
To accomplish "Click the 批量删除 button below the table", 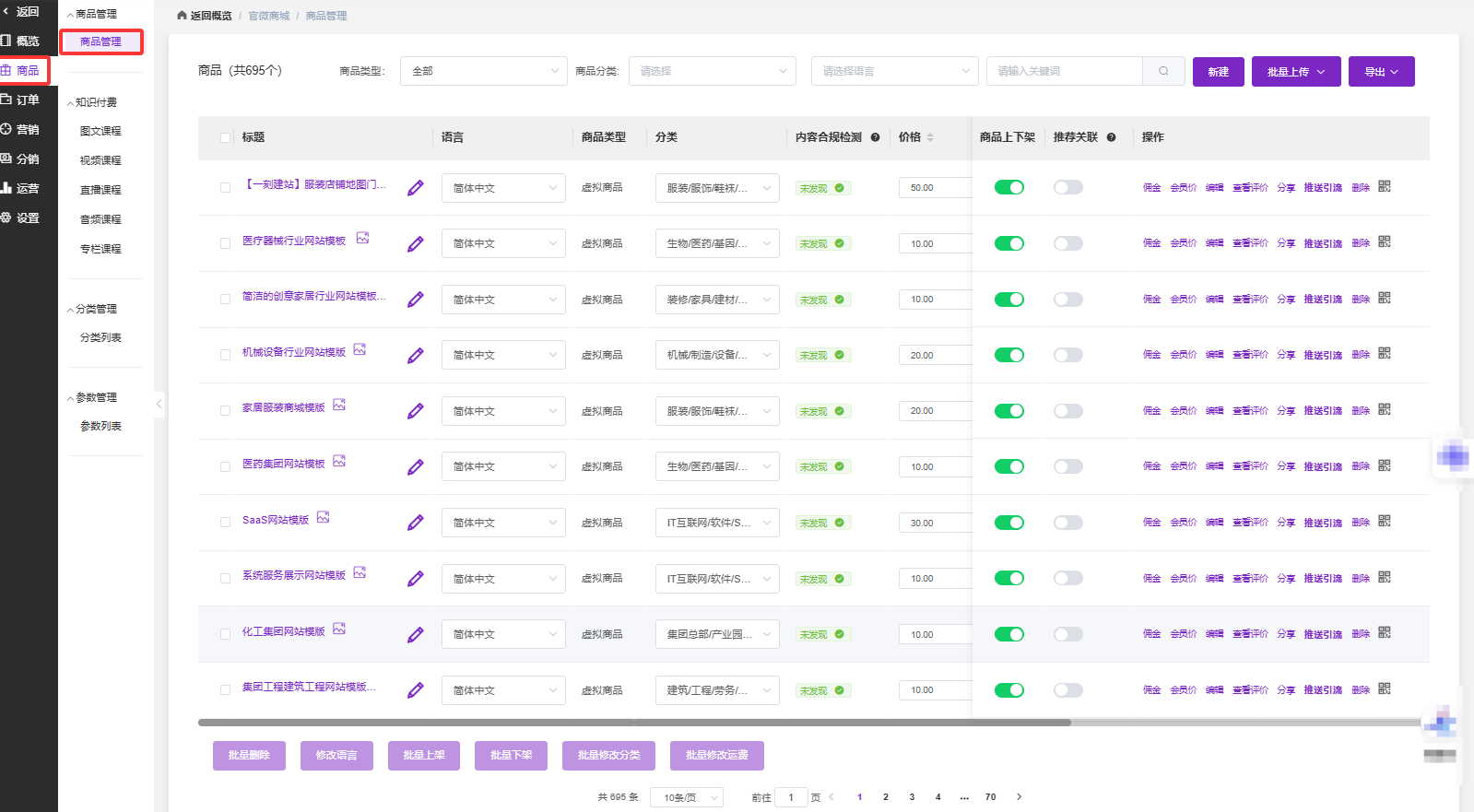I will [x=249, y=755].
